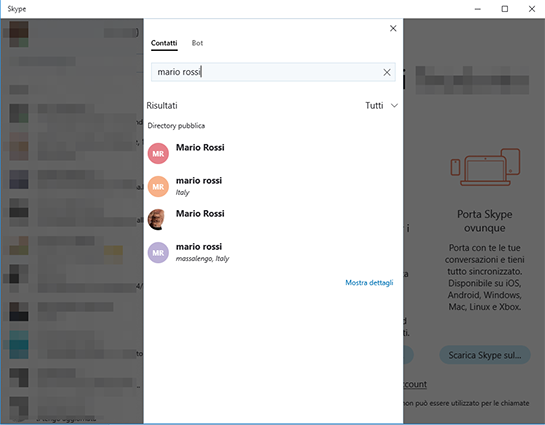Screen dimensions: 545x425
Task: Switch to the Contatti tab
Action: click(164, 43)
